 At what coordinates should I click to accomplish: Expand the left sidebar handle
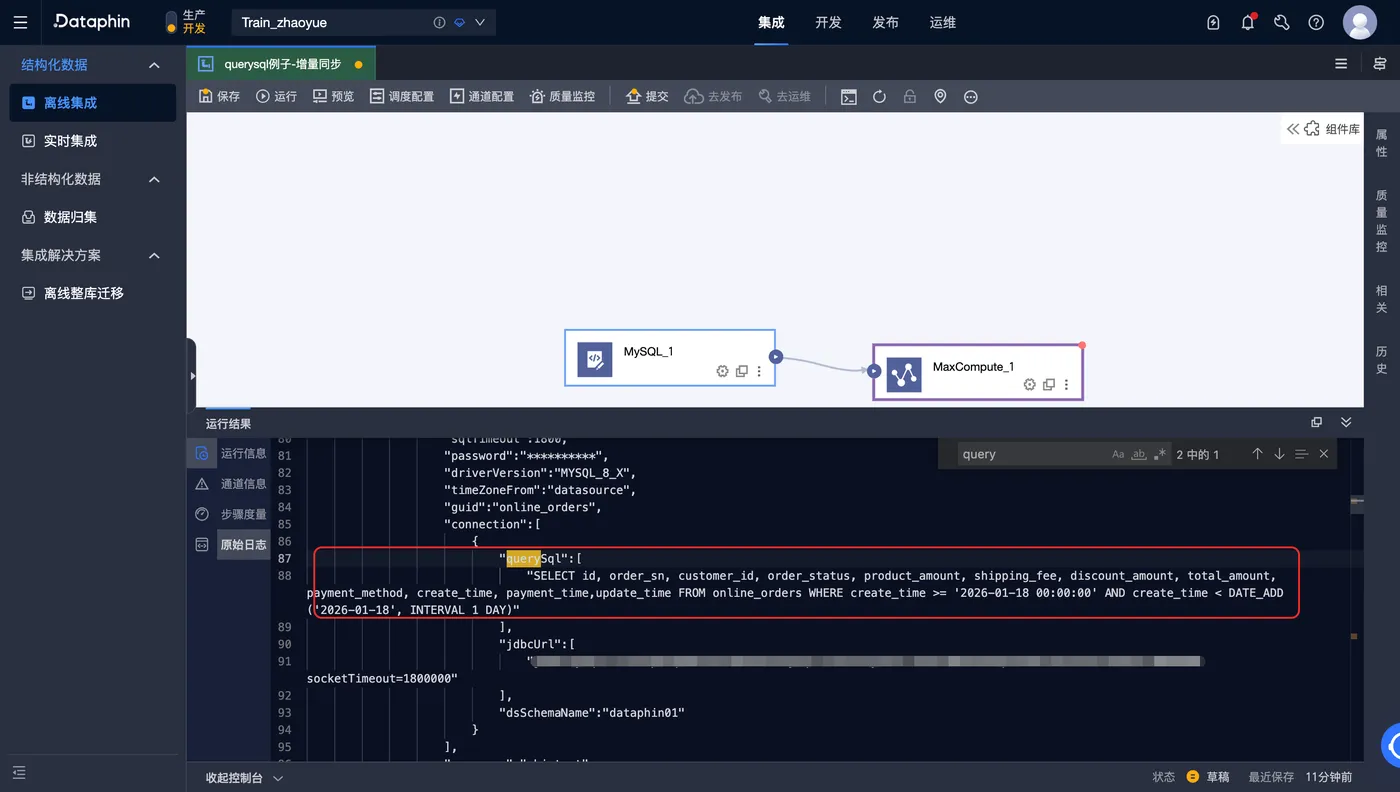192,376
